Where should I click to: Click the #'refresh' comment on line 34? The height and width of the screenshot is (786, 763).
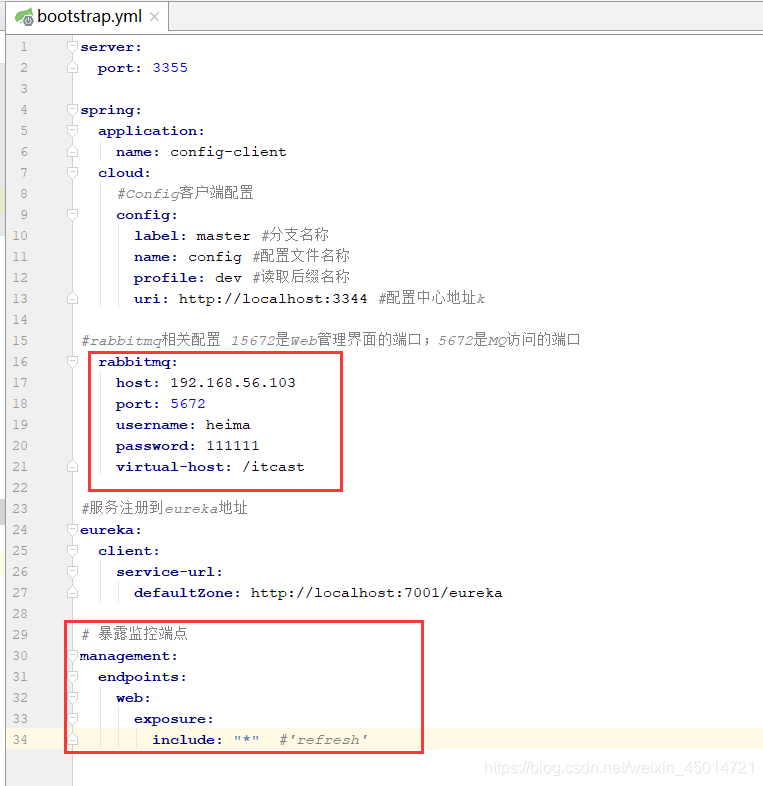pyautogui.click(x=323, y=740)
